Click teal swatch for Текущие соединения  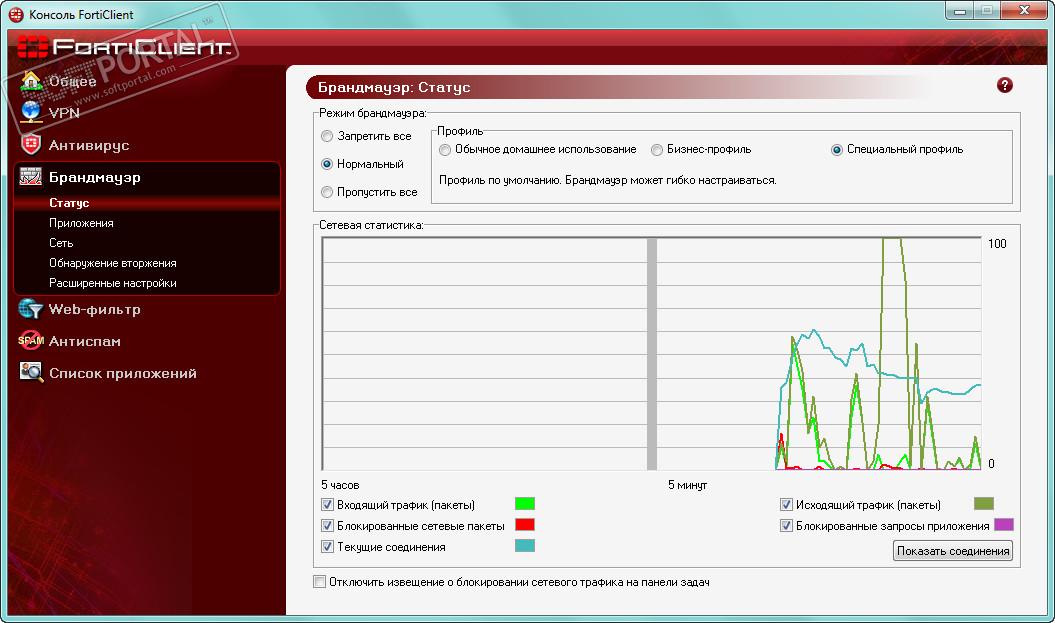[525, 545]
